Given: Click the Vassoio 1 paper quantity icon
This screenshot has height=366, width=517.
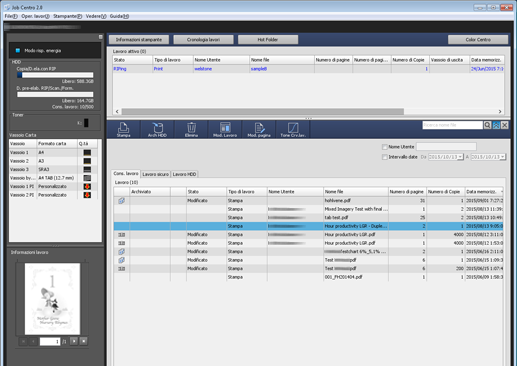Looking at the screenshot, I should (87, 153).
